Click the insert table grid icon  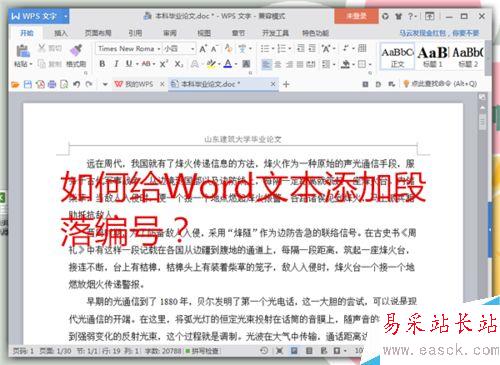(362, 49)
